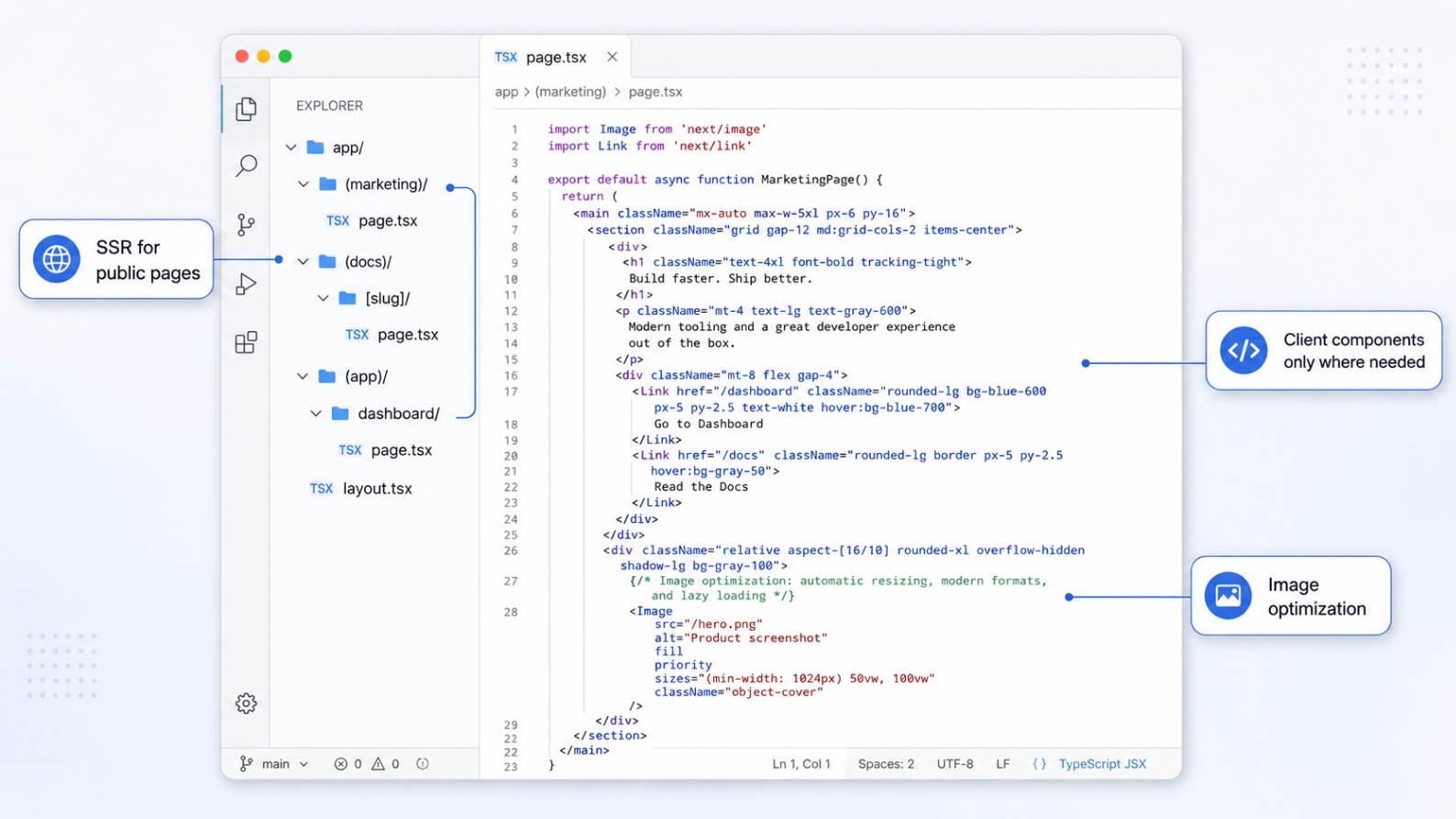Screen dimensions: 1456x819
Task: Click the UTF-8 encoding indicator
Action: 954,764
